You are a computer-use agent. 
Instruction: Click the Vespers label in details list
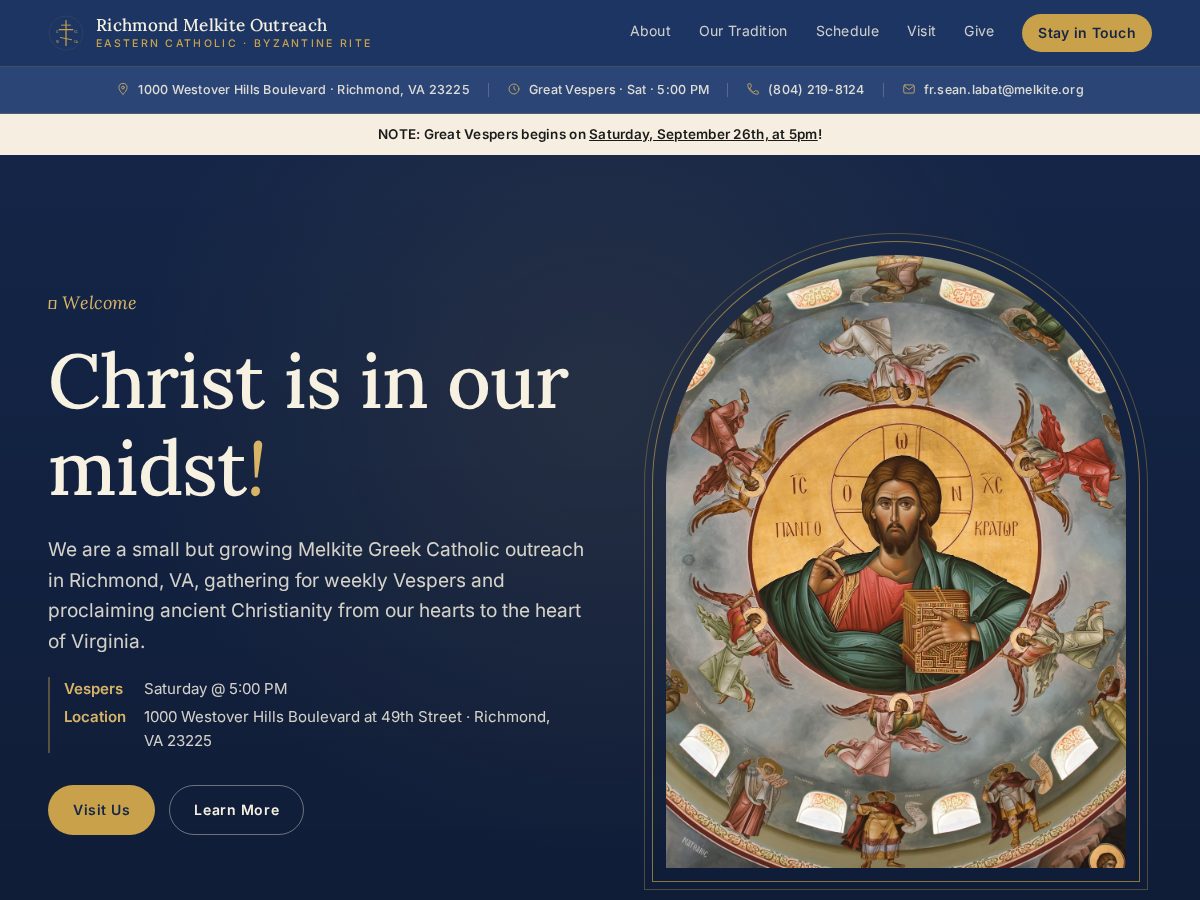[93, 689]
